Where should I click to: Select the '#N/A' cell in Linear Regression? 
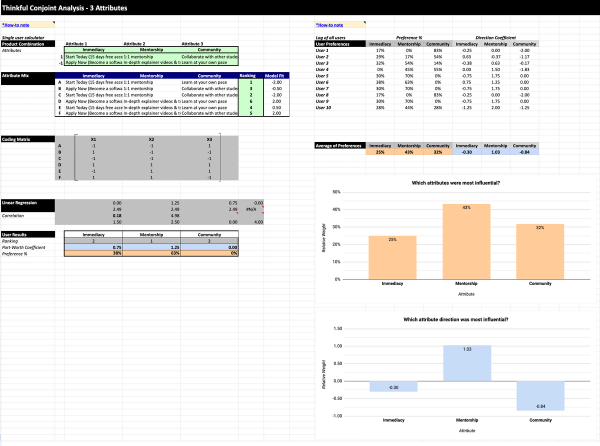point(251,209)
